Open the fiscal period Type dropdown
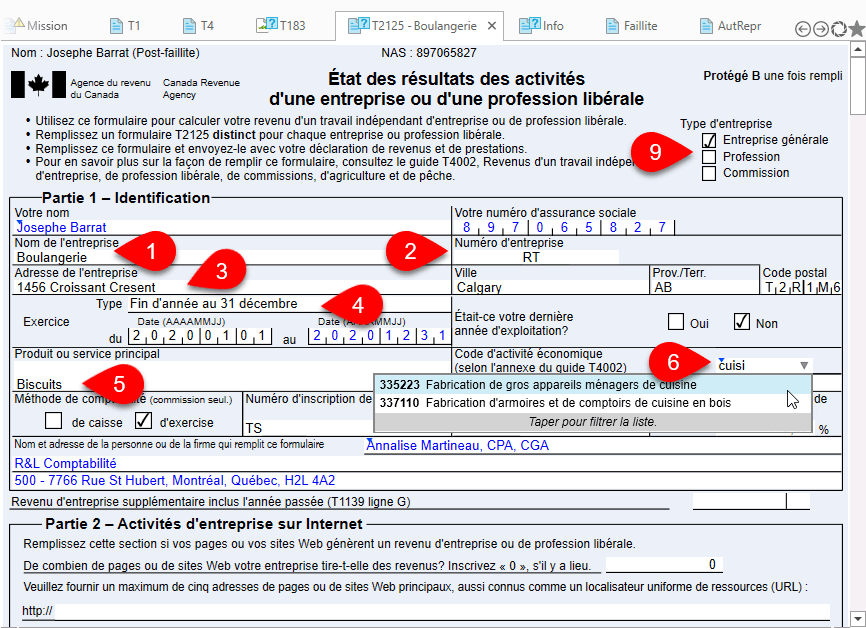Screen dimensions: 866x628 (289, 304)
